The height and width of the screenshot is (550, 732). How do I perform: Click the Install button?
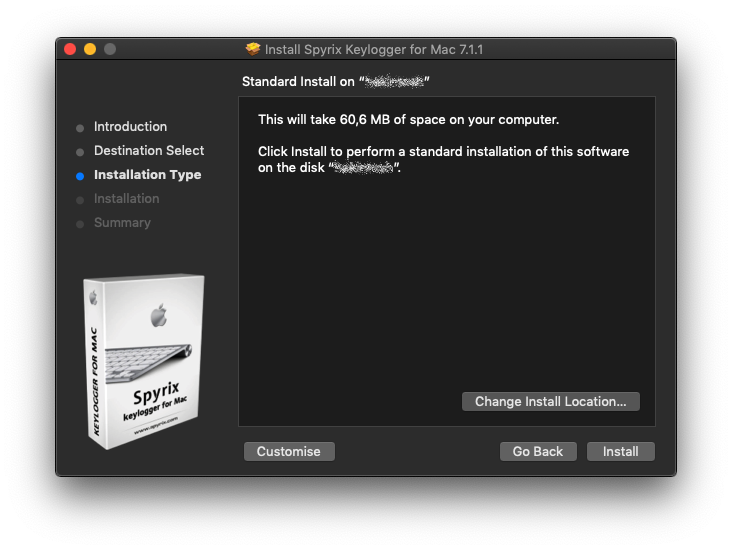click(620, 451)
